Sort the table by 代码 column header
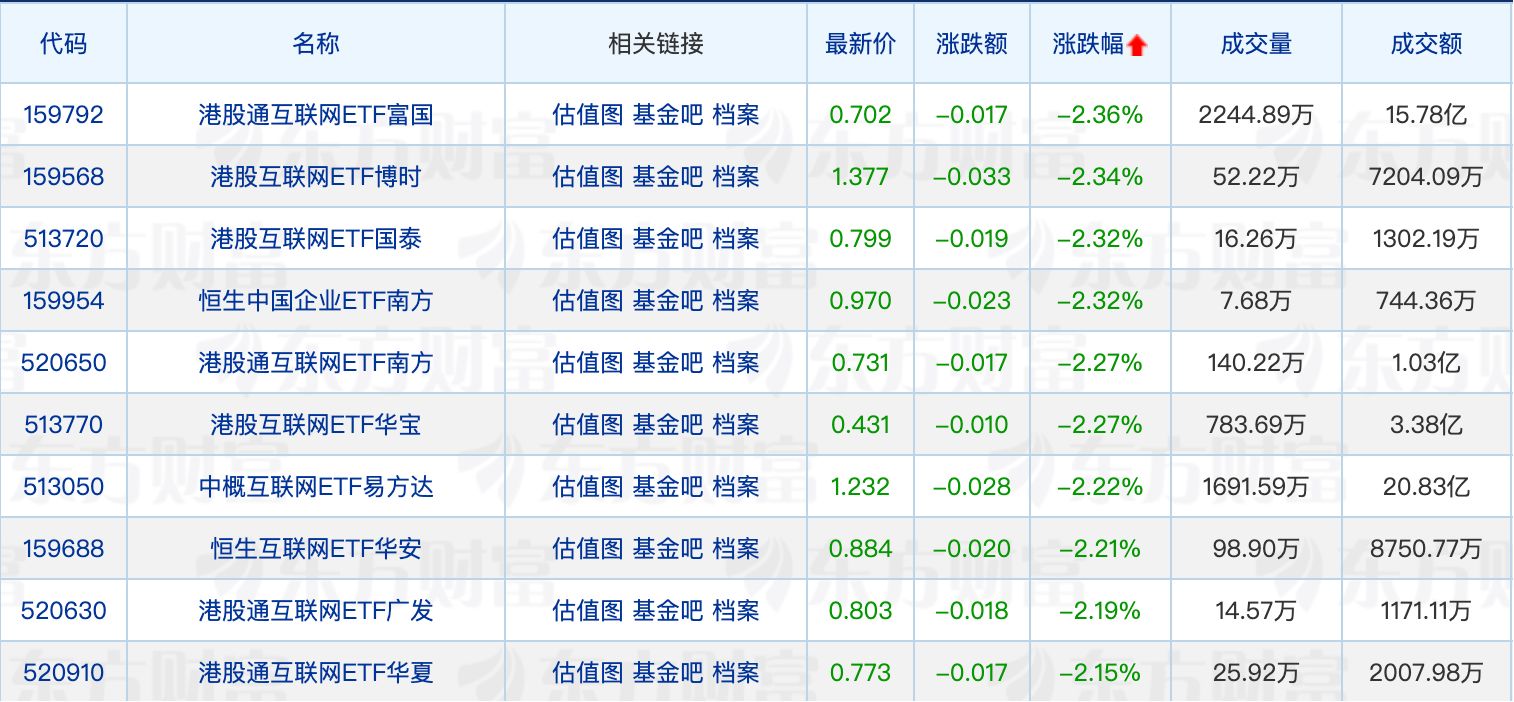The height and width of the screenshot is (702, 1514). coord(63,43)
